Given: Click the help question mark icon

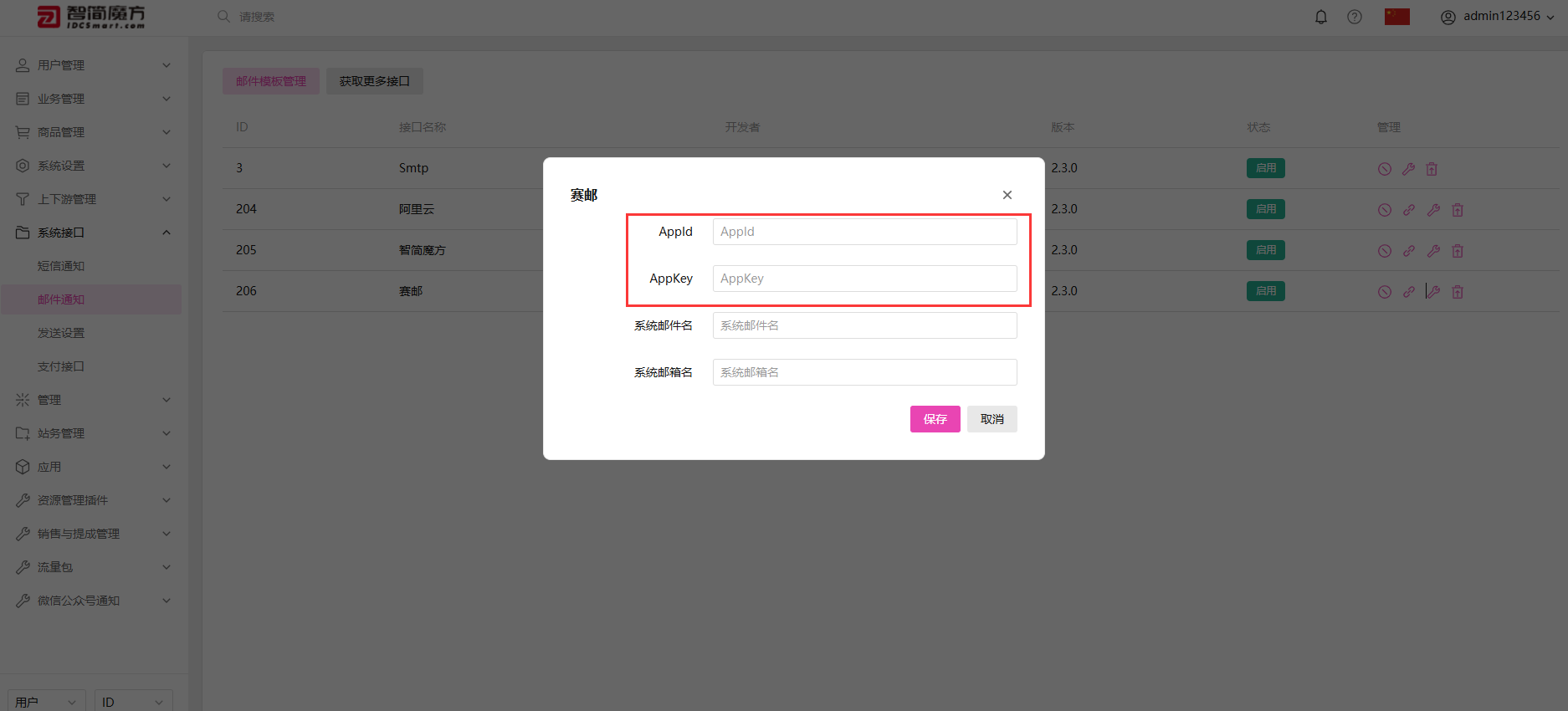Looking at the screenshot, I should coord(1355,17).
